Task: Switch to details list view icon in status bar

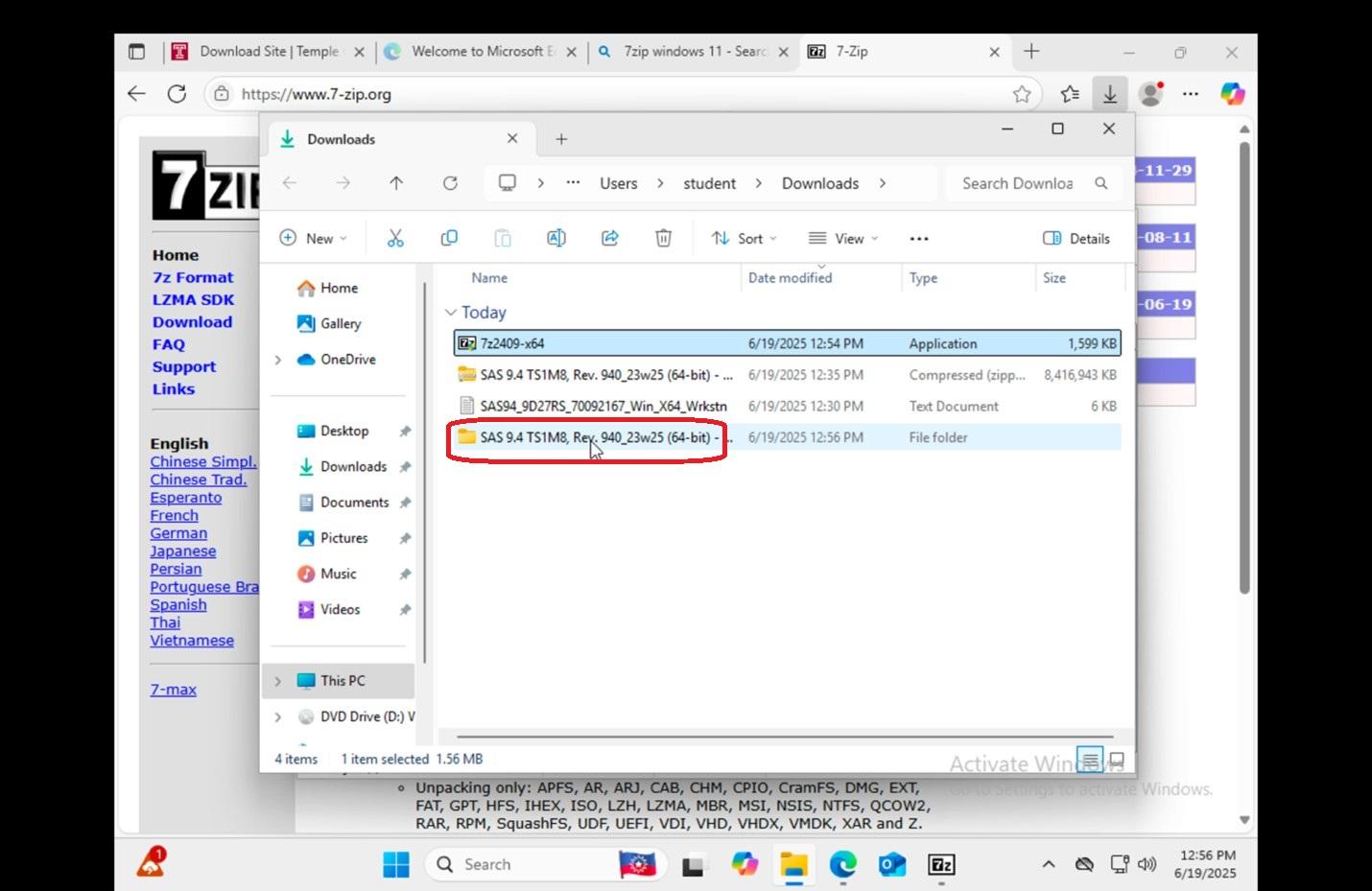Action: [x=1090, y=760]
